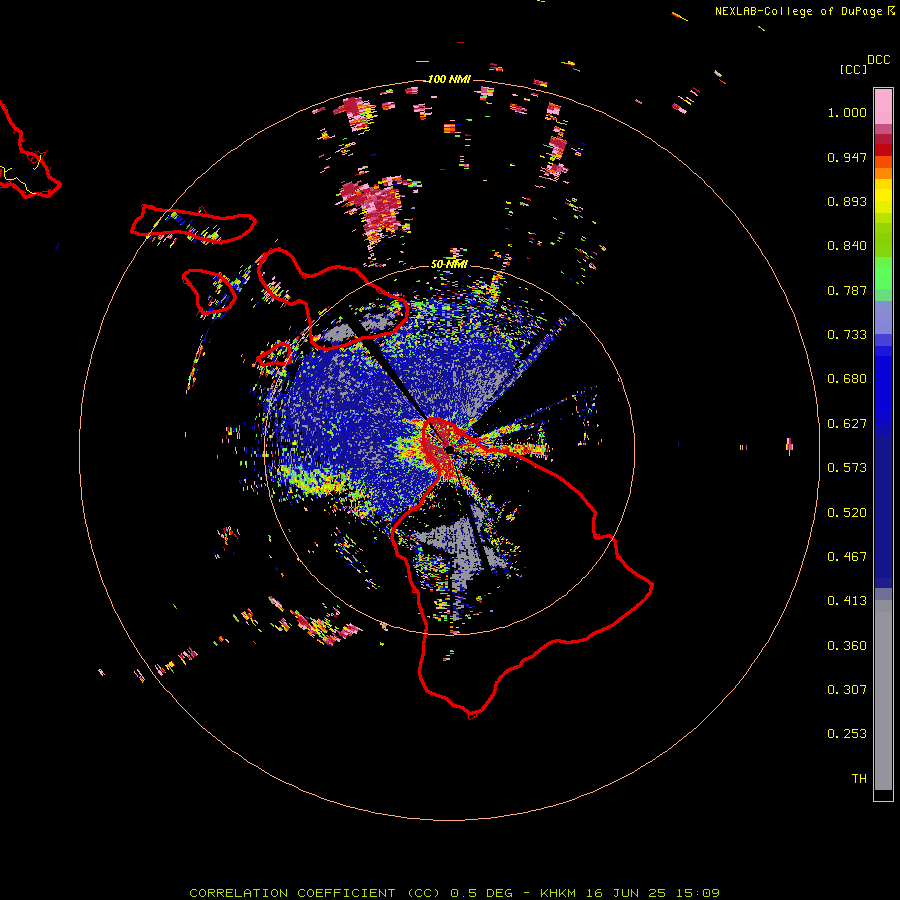Image resolution: width=900 pixels, height=900 pixels.
Task: Click the TH threshold label on legend
Action: [x=859, y=779]
